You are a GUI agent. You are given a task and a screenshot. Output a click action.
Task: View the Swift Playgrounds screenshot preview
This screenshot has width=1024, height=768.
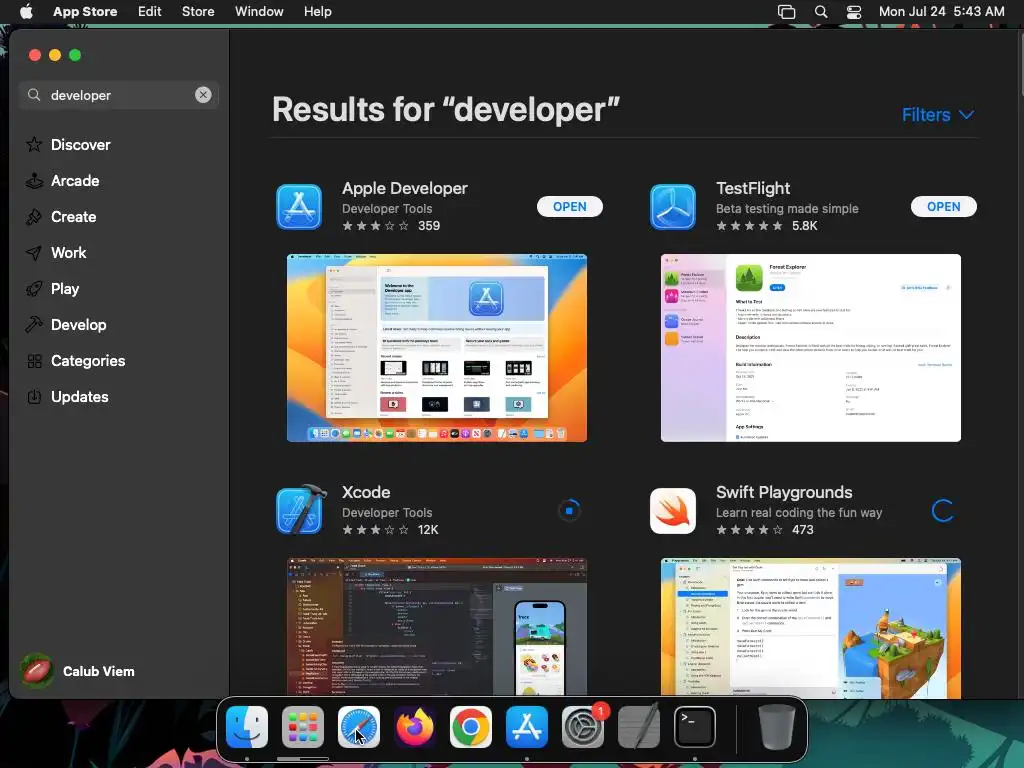tap(810, 627)
